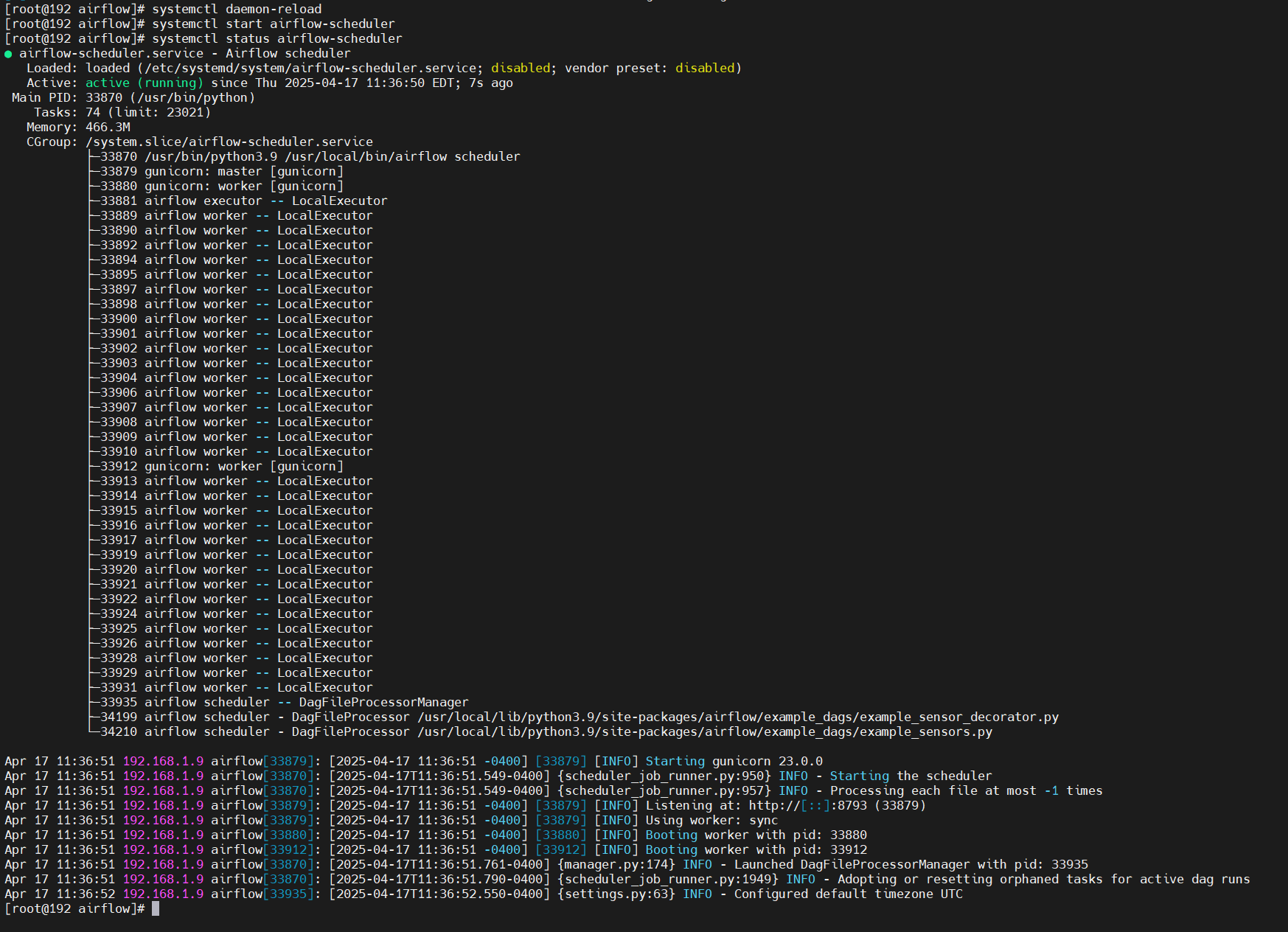The image size is (1288, 932).
Task: Click '33880 gunicorn: worker [gunicorn]' row
Action: 222,186
